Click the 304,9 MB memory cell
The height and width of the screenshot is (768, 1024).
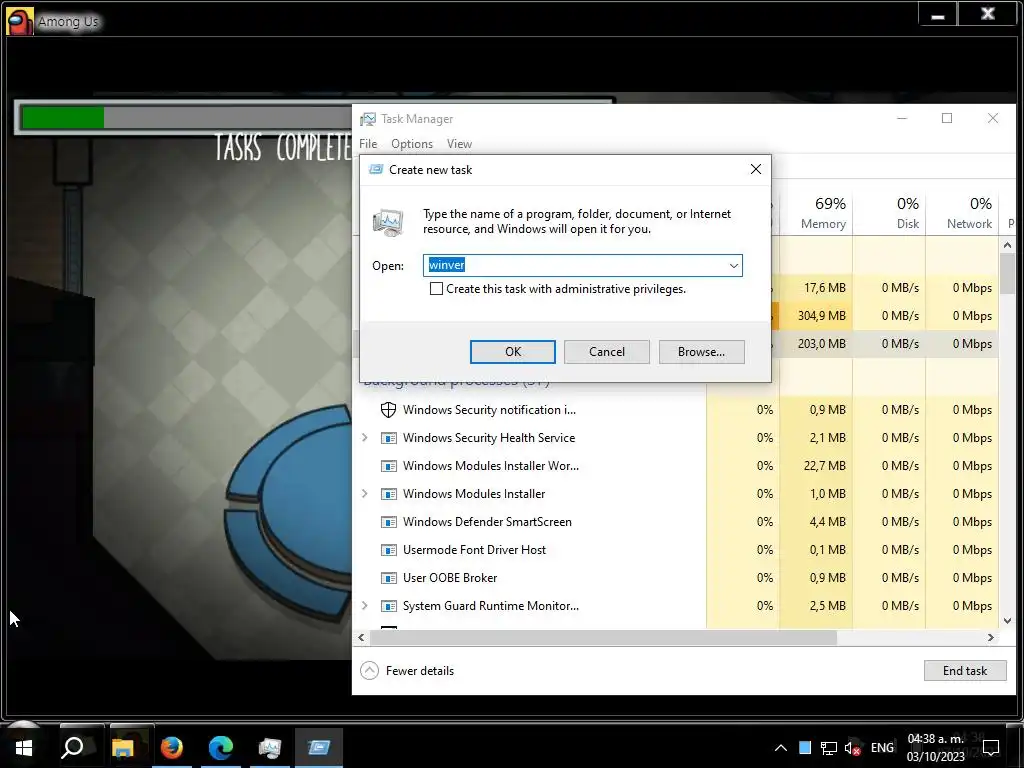tap(816, 316)
